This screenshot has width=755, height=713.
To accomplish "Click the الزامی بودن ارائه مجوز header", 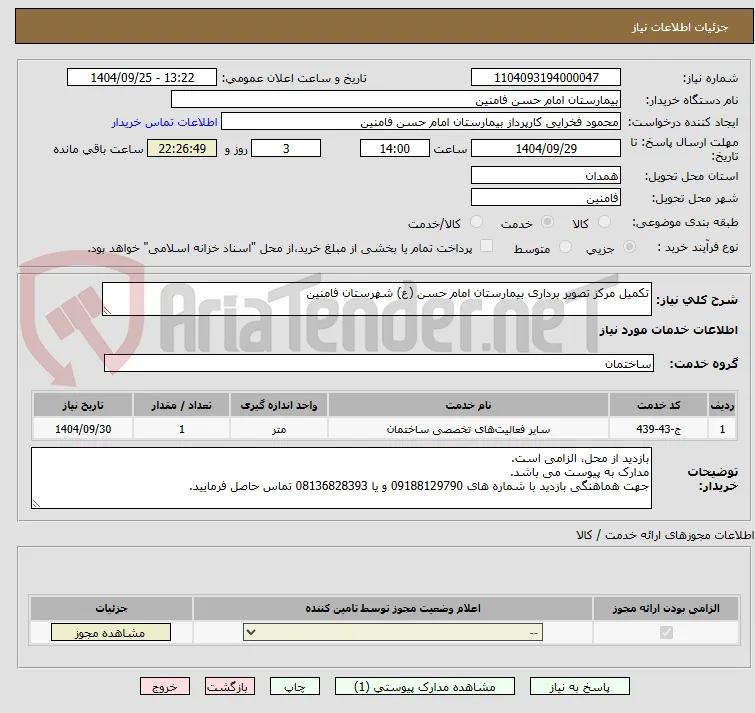I will tap(666, 609).
